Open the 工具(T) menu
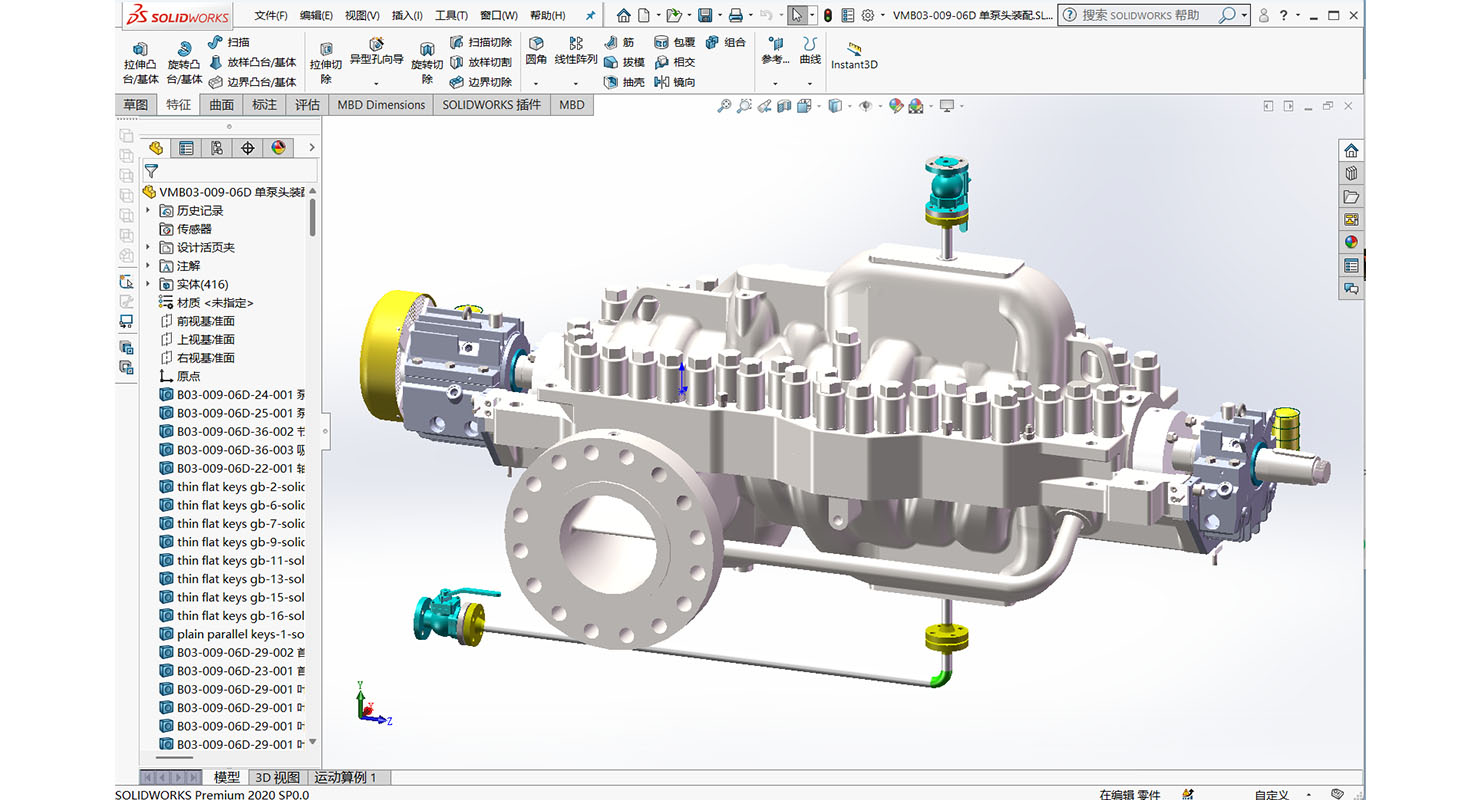 [451, 15]
